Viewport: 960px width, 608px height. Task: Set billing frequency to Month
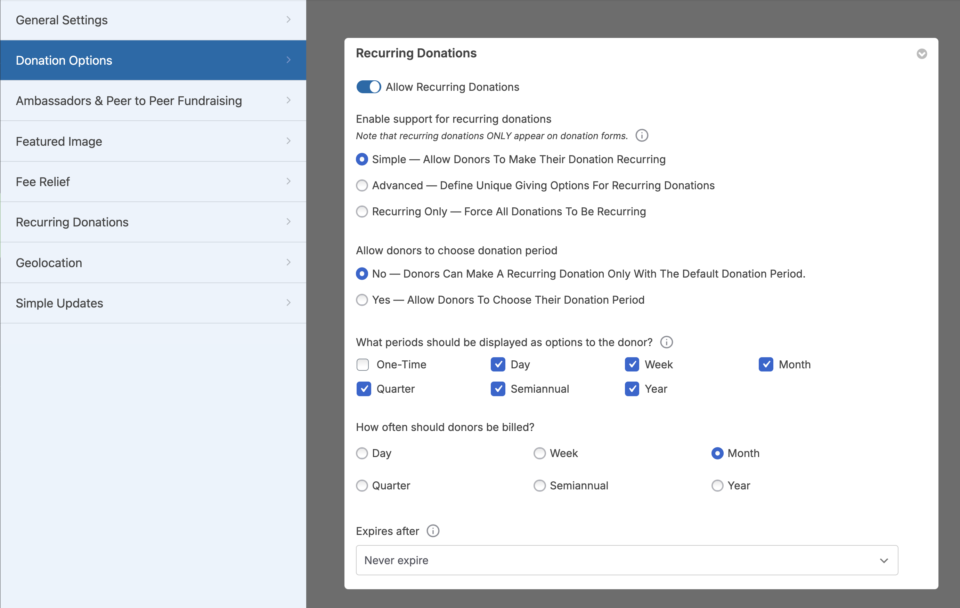click(x=717, y=453)
